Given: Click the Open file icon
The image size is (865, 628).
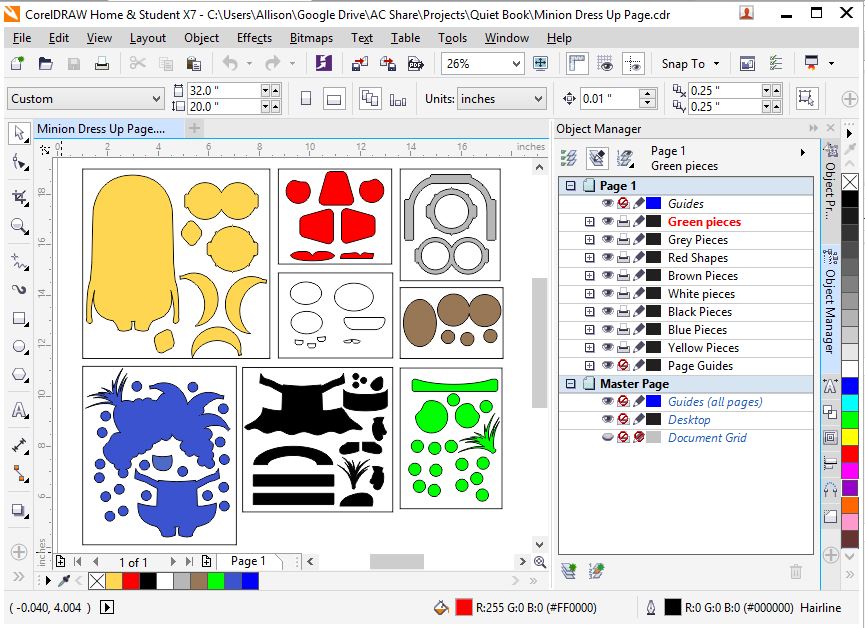Looking at the screenshot, I should (x=45, y=63).
